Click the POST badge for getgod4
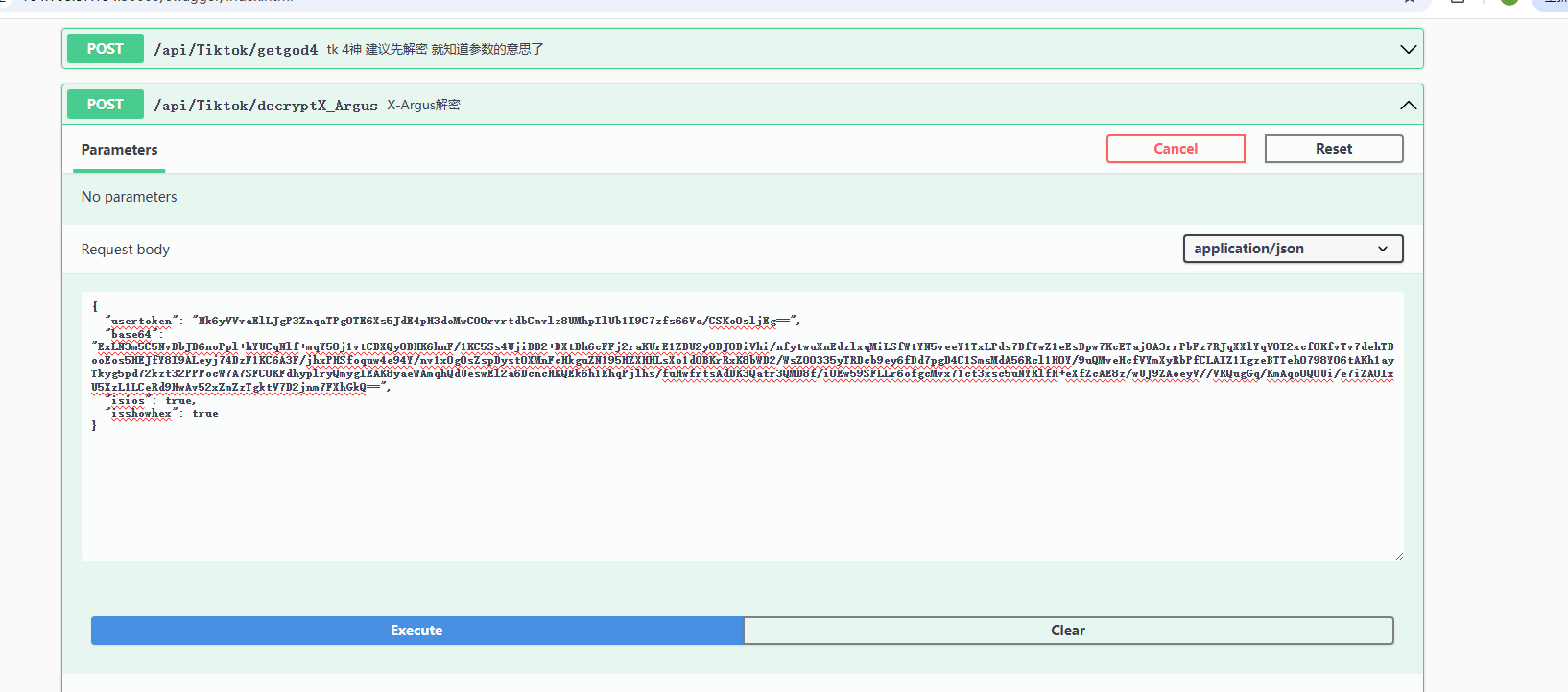The width and height of the screenshot is (1568, 692). point(106,49)
